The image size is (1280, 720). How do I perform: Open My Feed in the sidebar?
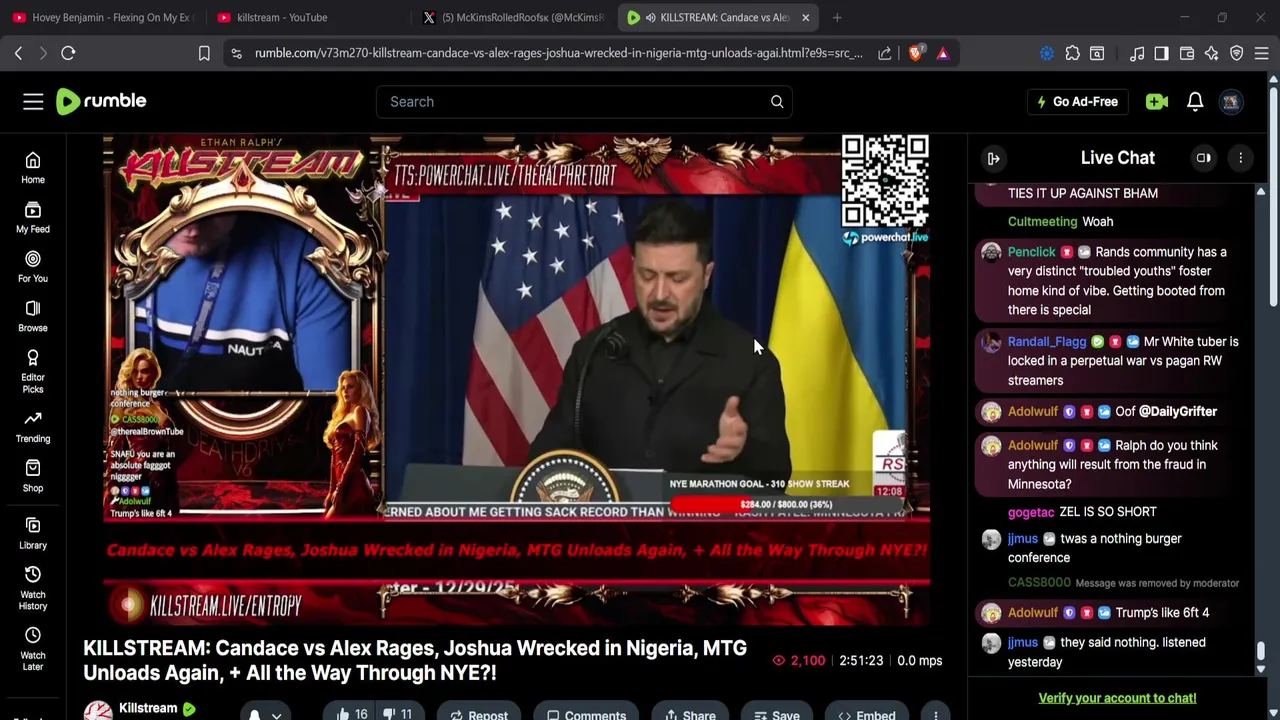pyautogui.click(x=33, y=217)
